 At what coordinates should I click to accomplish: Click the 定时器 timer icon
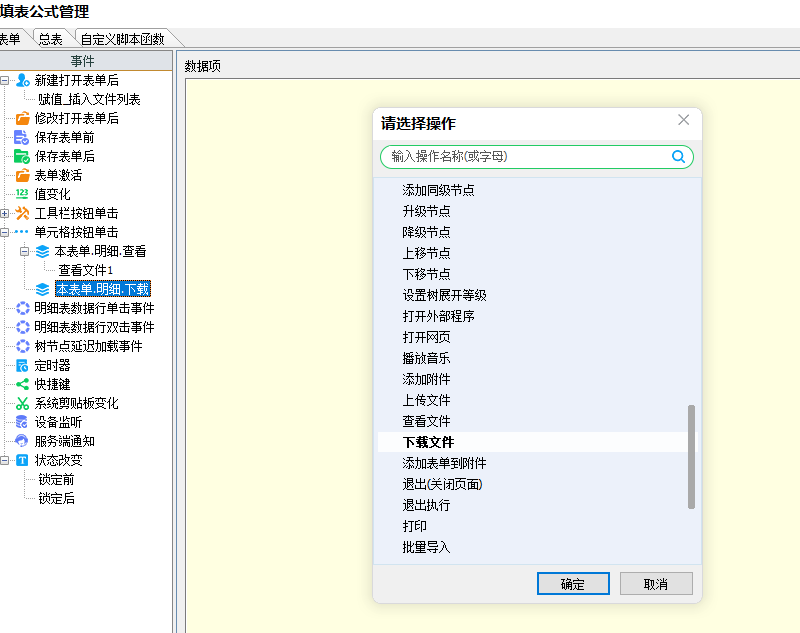(x=22, y=365)
